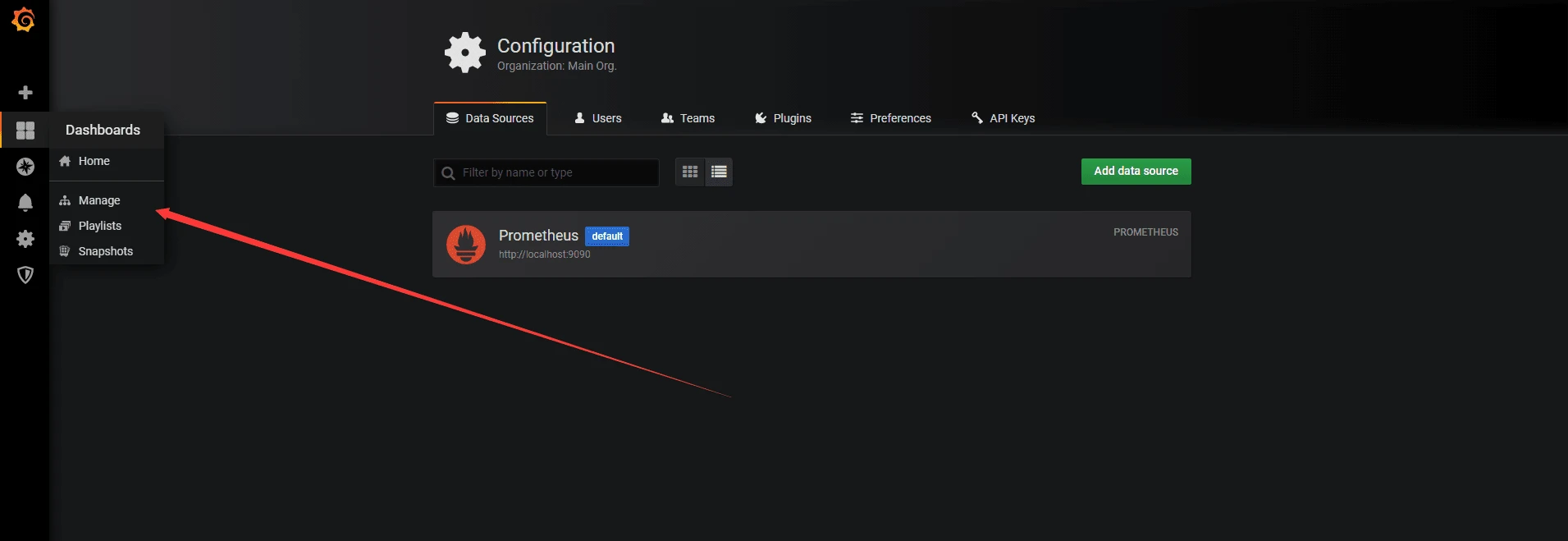Open Snapshots from Dashboards menu
This screenshot has height=541, width=1568.
105,251
